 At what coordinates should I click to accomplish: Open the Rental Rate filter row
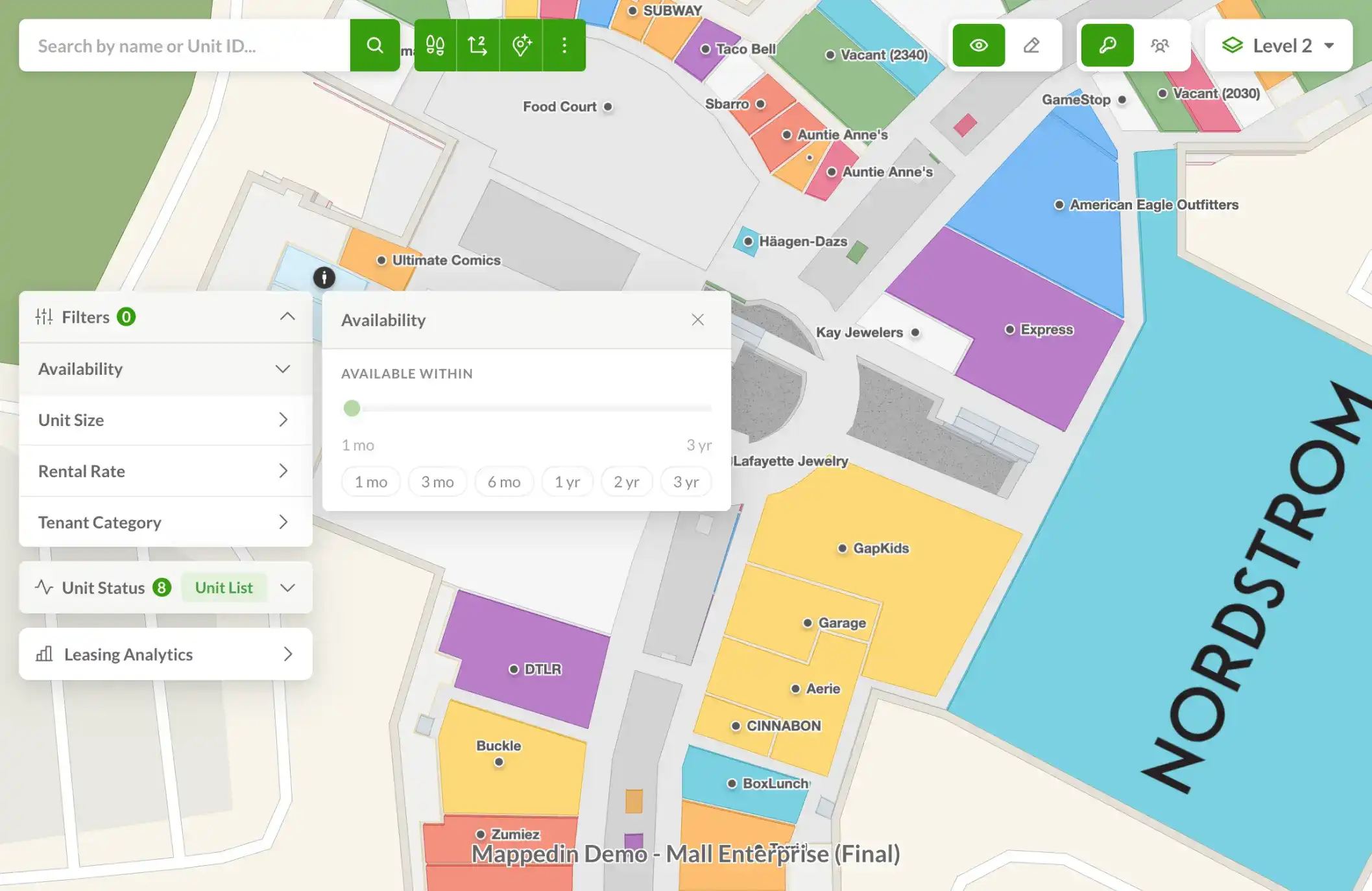click(x=165, y=471)
